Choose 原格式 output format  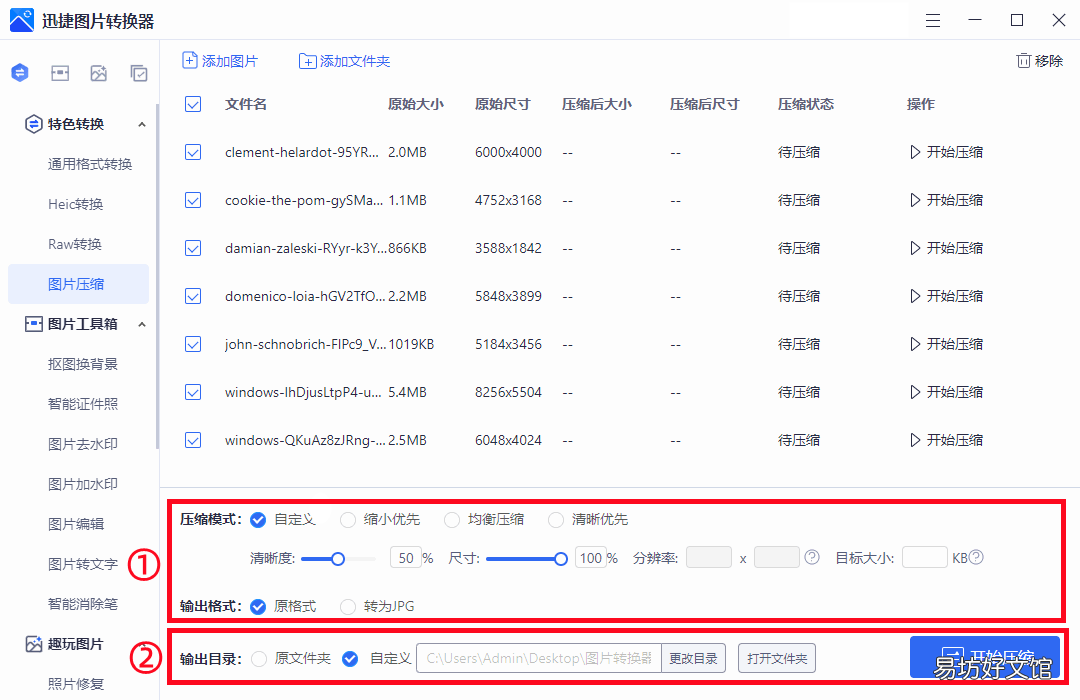click(258, 606)
